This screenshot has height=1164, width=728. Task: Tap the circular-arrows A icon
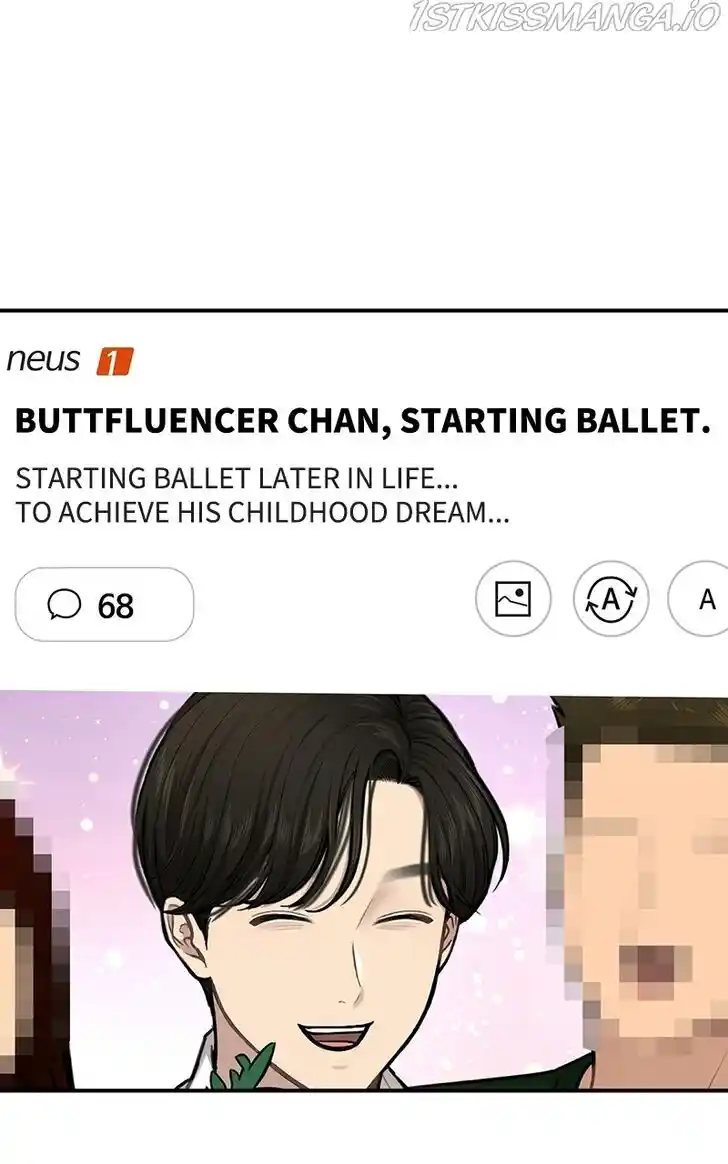point(611,598)
